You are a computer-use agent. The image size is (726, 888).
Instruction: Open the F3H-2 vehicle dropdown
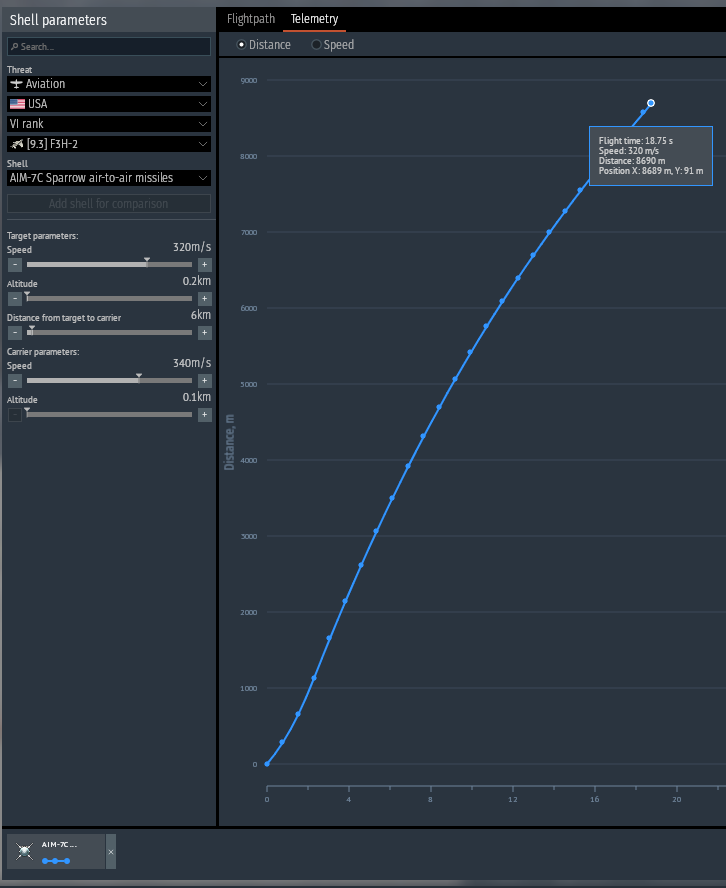[x=109, y=144]
